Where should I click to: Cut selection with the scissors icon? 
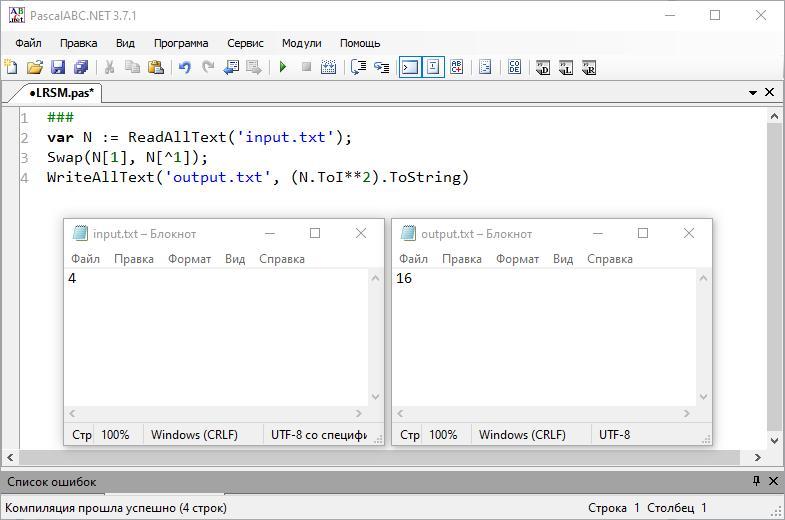tap(109, 67)
